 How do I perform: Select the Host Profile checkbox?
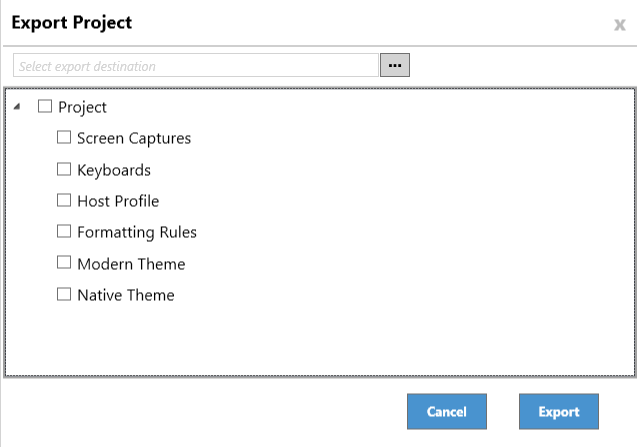[x=64, y=201]
